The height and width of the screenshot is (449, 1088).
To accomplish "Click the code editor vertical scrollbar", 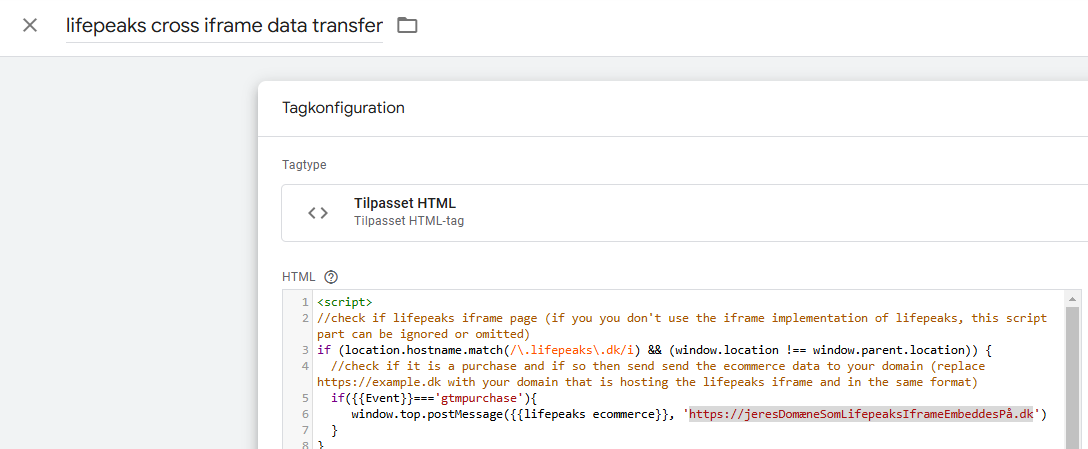I will 1072,370.
